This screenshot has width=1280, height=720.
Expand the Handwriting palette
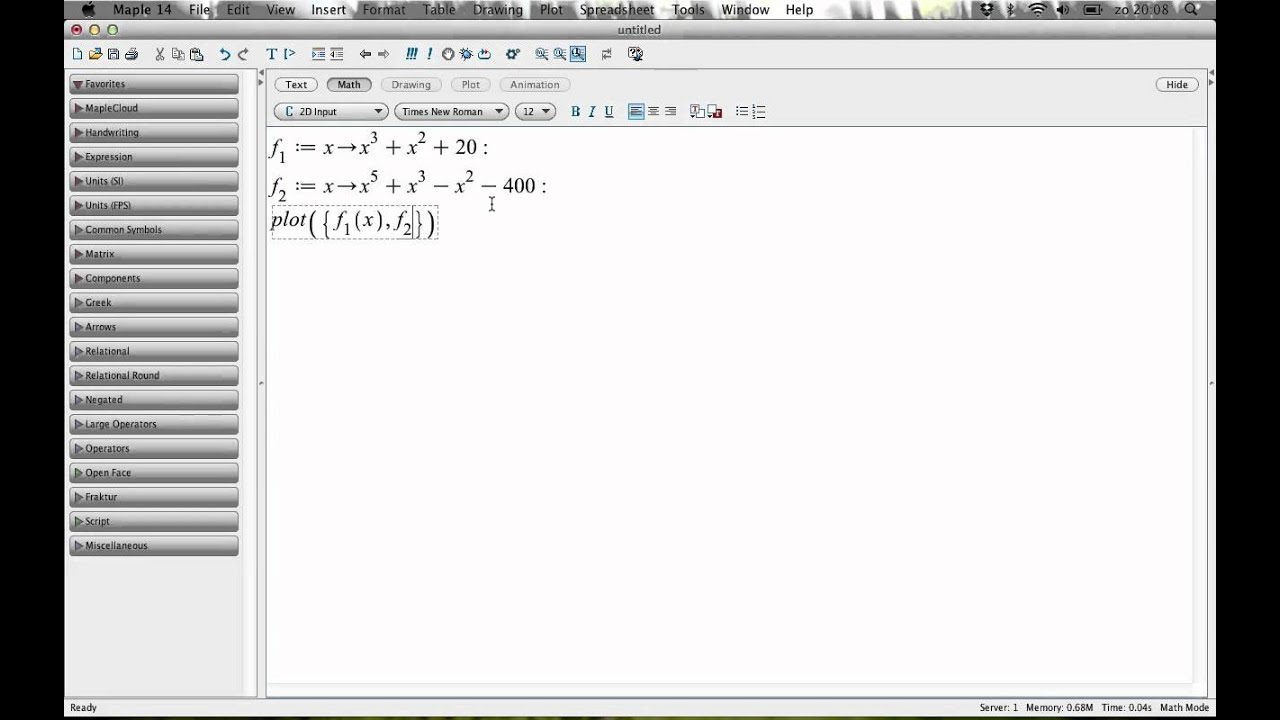tap(154, 133)
